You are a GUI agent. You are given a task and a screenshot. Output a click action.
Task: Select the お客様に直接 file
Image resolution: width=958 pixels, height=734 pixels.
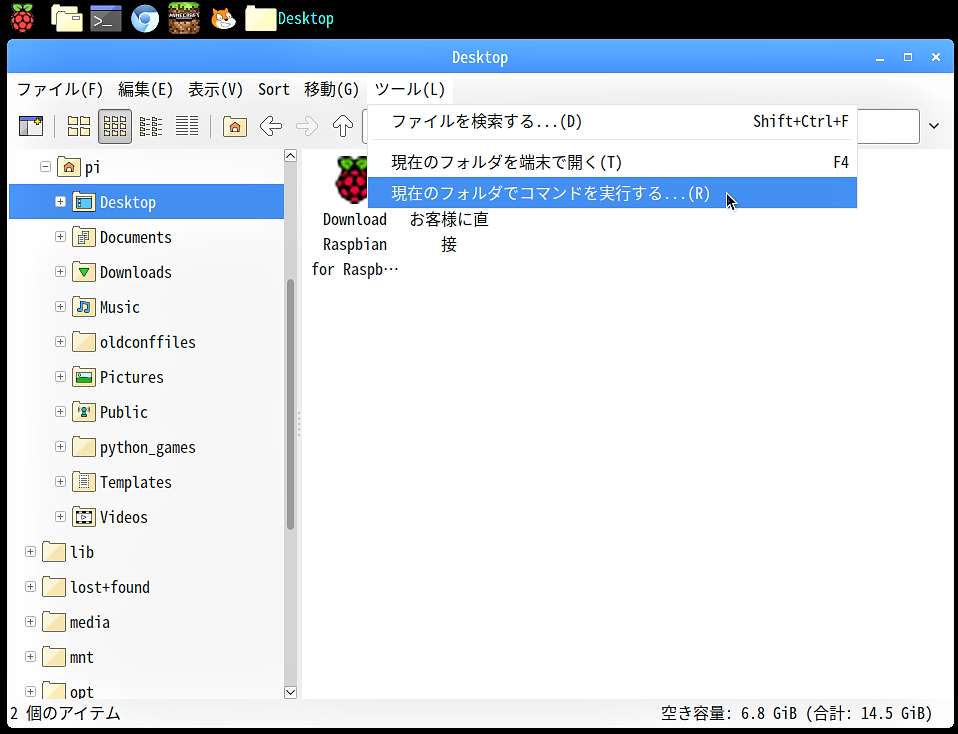tap(449, 232)
